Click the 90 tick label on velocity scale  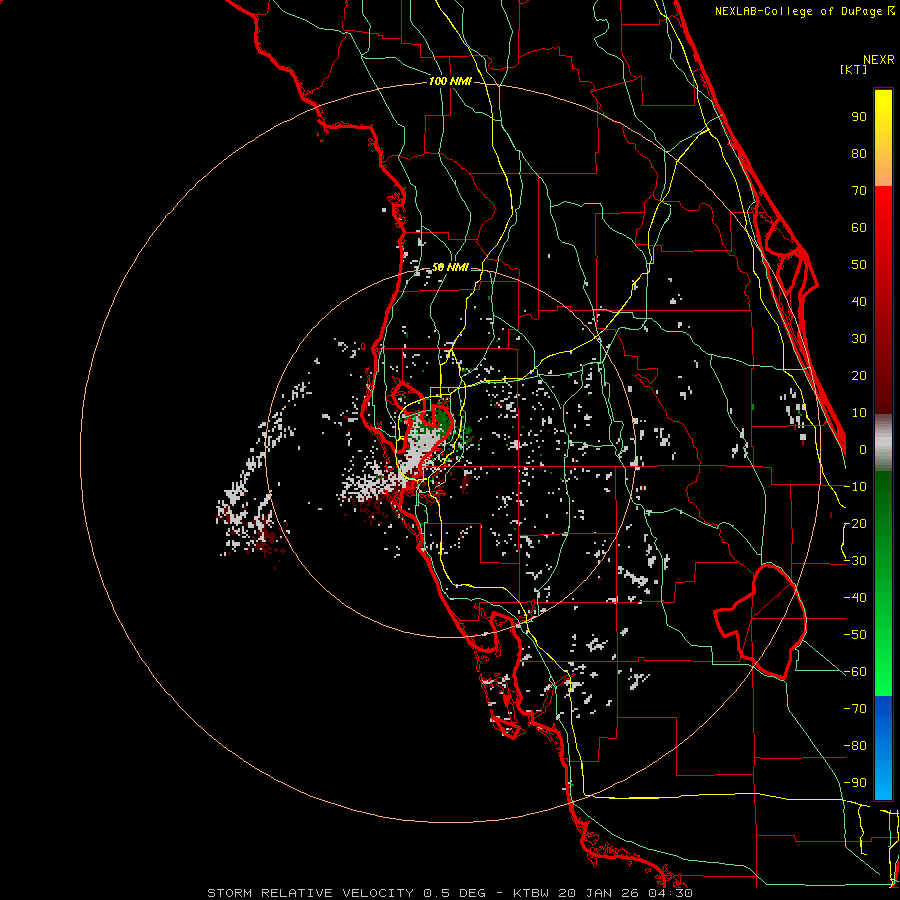(858, 116)
